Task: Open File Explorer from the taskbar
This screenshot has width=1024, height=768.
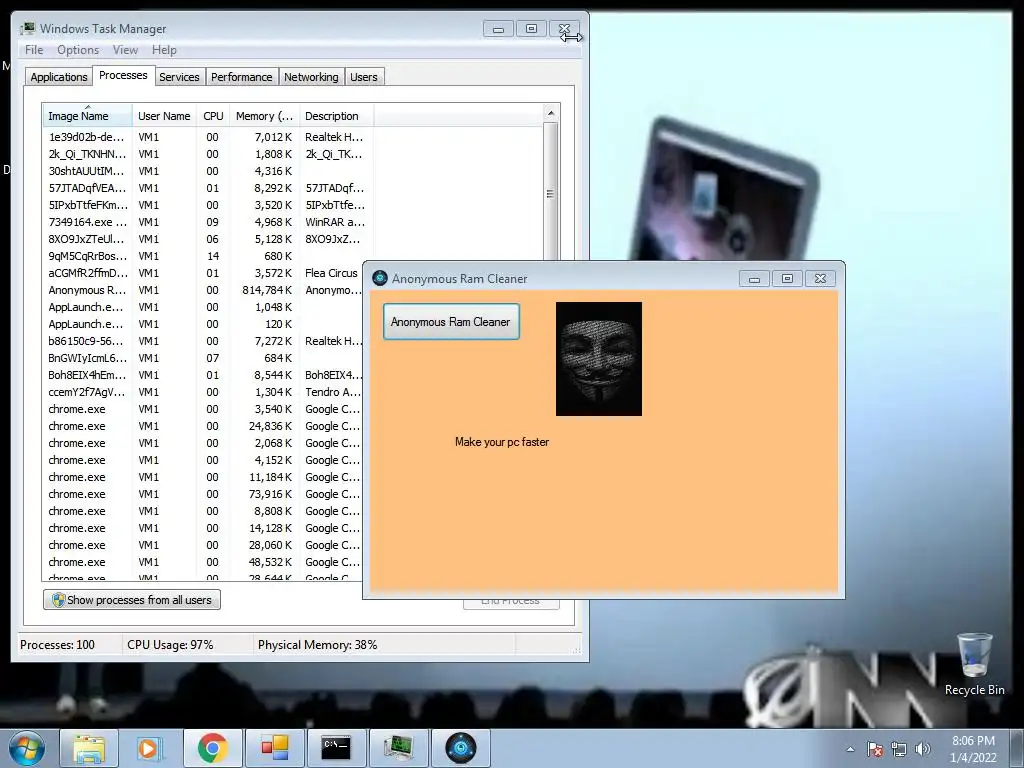Action: pos(89,748)
